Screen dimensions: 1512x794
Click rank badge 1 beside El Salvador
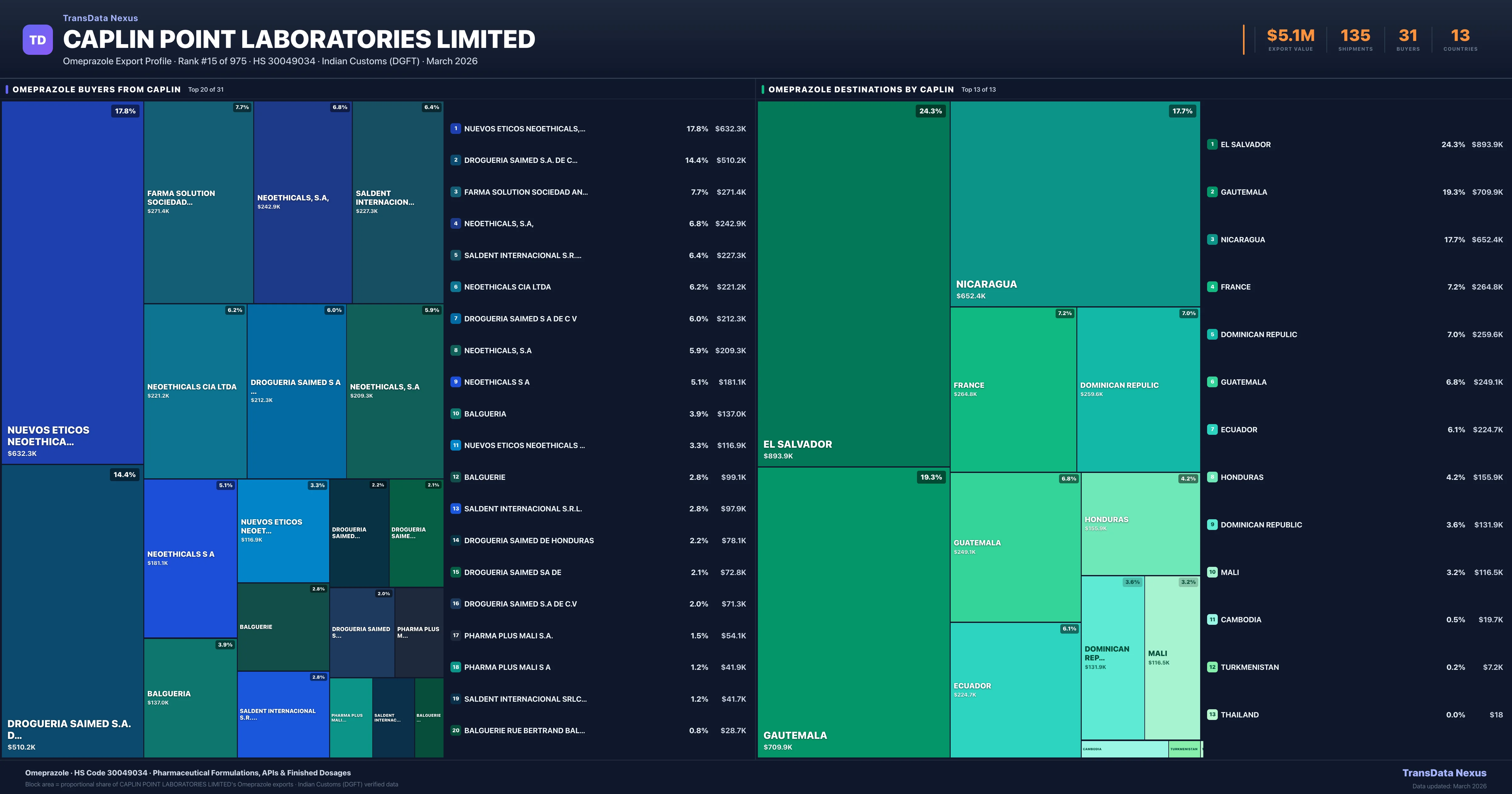click(x=1212, y=145)
